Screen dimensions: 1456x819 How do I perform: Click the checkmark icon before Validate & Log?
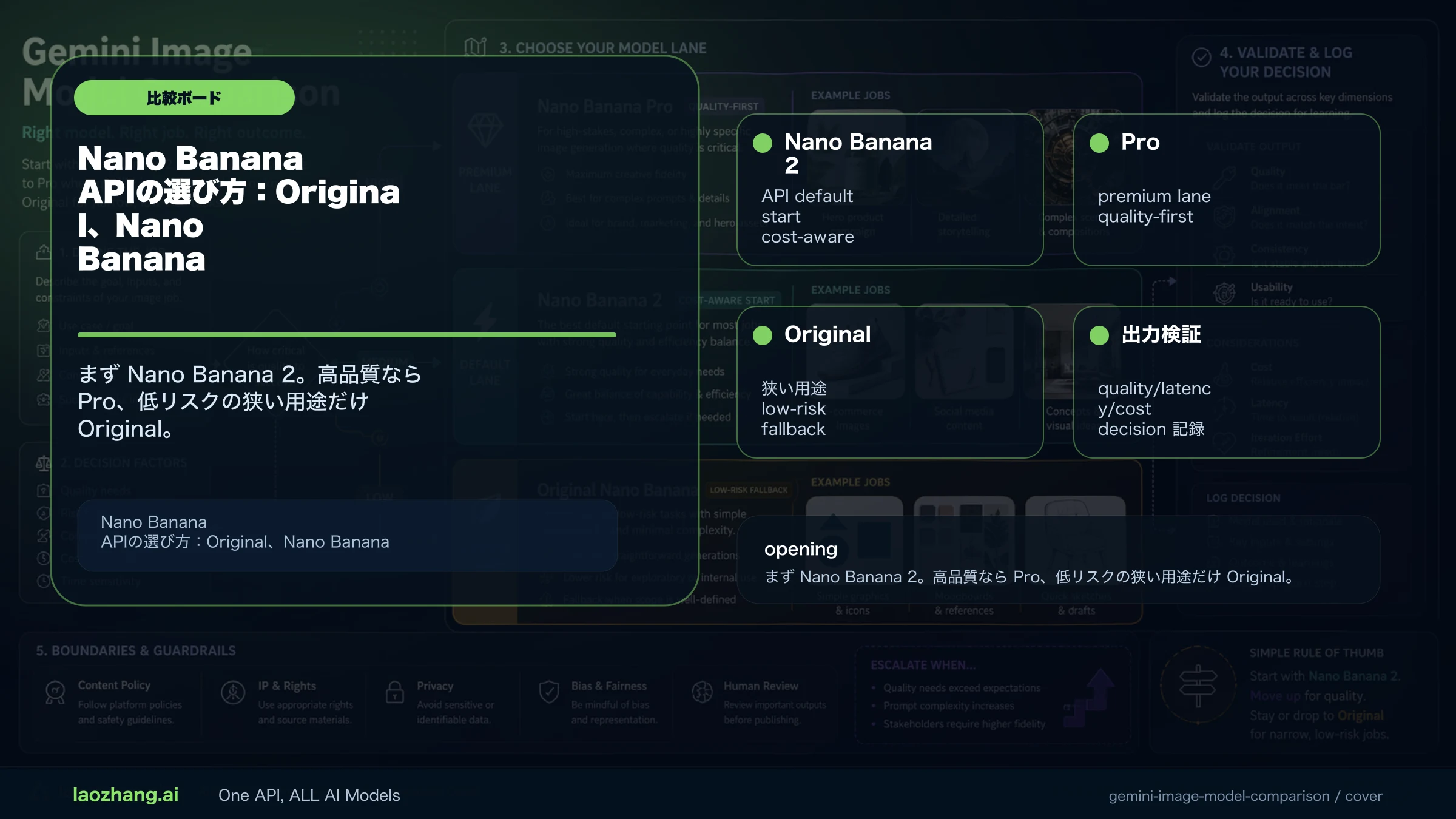[1201, 57]
